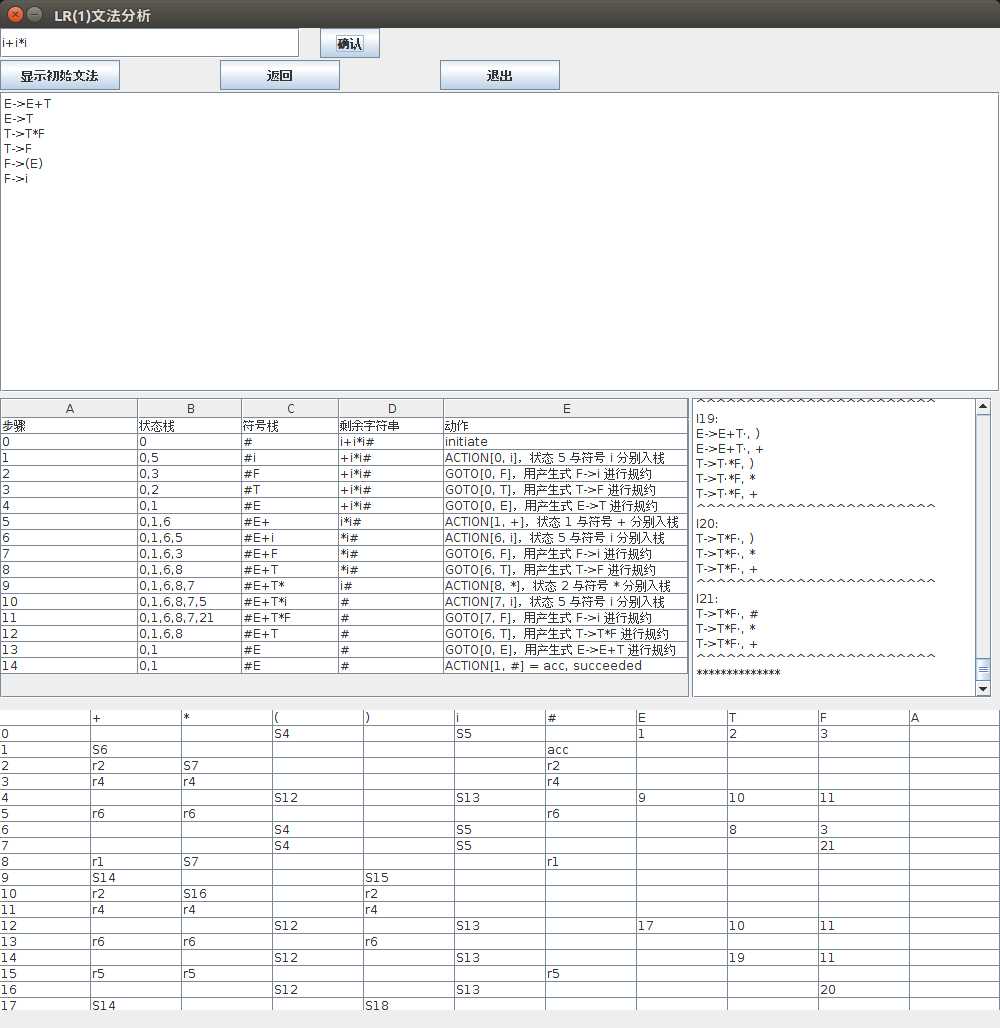Click S6 cell in parse table row 1

tap(136, 749)
